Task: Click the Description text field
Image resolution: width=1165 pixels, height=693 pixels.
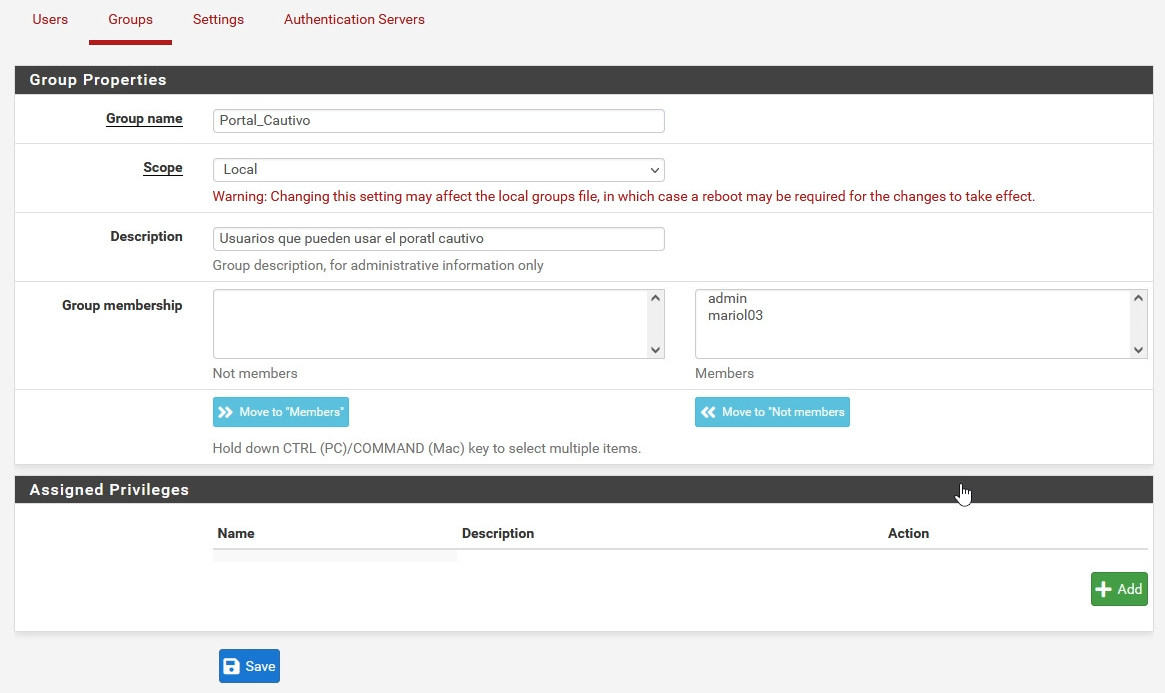Action: pos(438,239)
